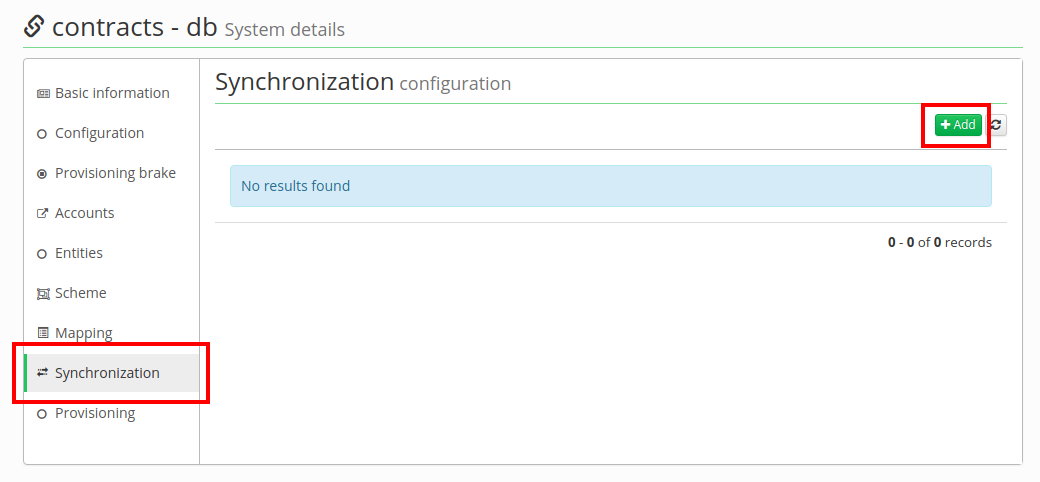Open the Mapping tab
This screenshot has width=1040, height=482.
coord(111,332)
